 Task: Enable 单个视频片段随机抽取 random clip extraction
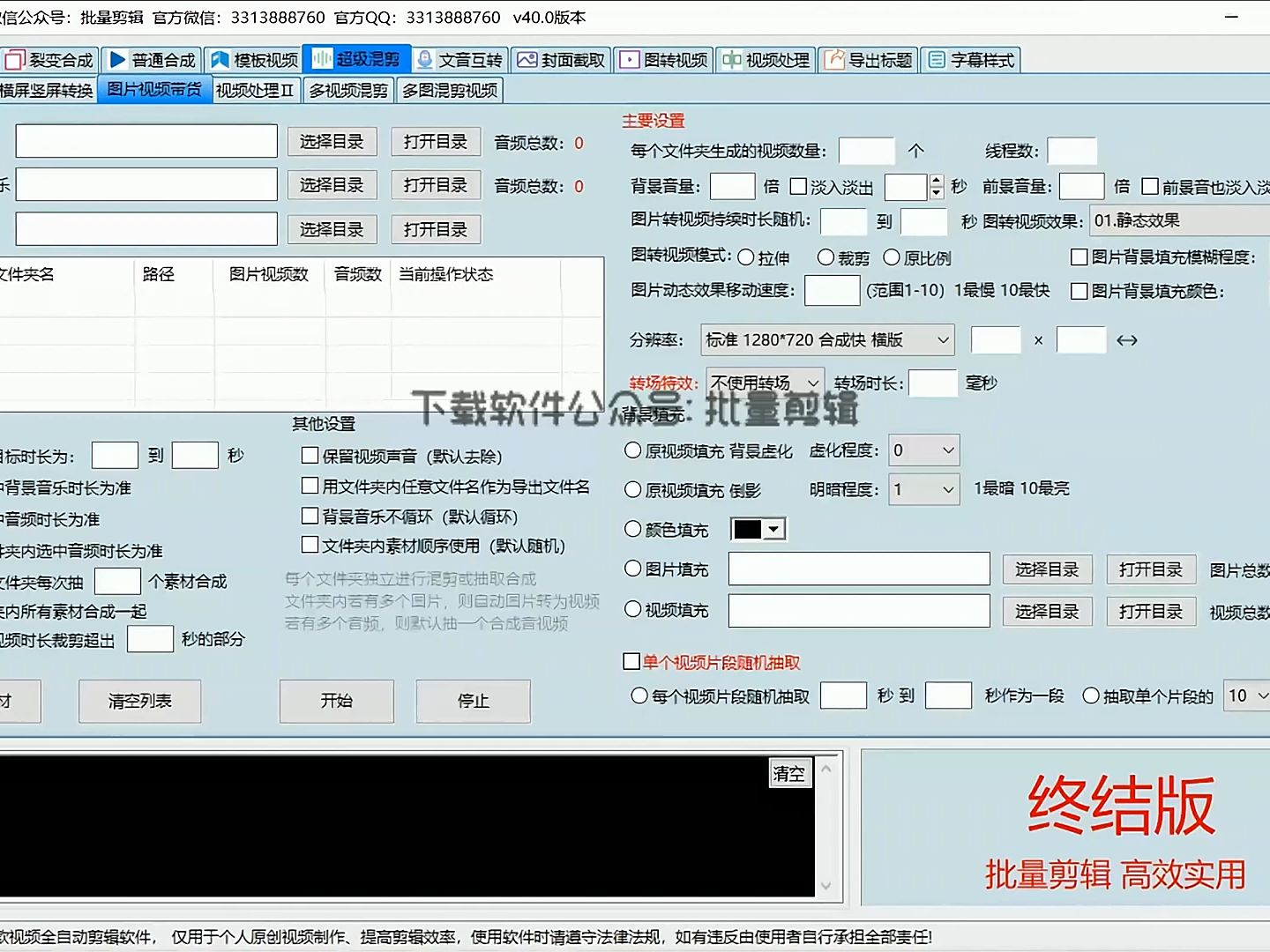(x=631, y=661)
